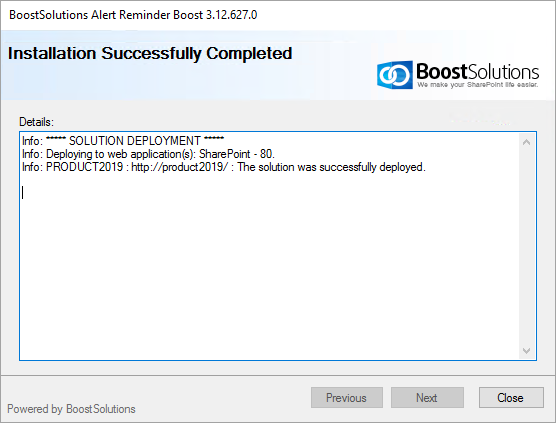Click the PRODUCT2019 server name in log
This screenshot has height=423, width=556.
pyautogui.click(x=84, y=167)
